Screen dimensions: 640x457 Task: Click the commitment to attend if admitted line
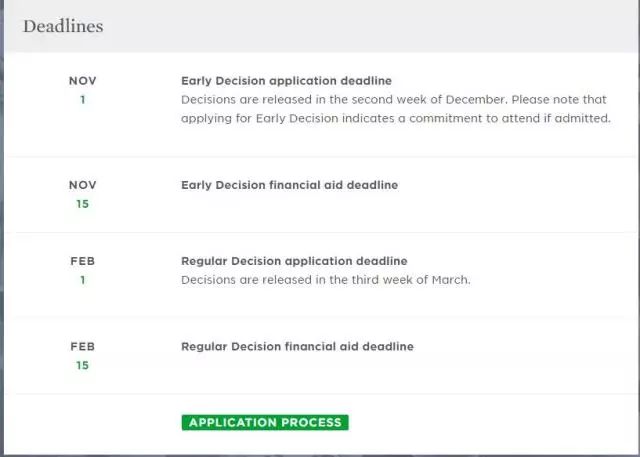[x=396, y=118]
